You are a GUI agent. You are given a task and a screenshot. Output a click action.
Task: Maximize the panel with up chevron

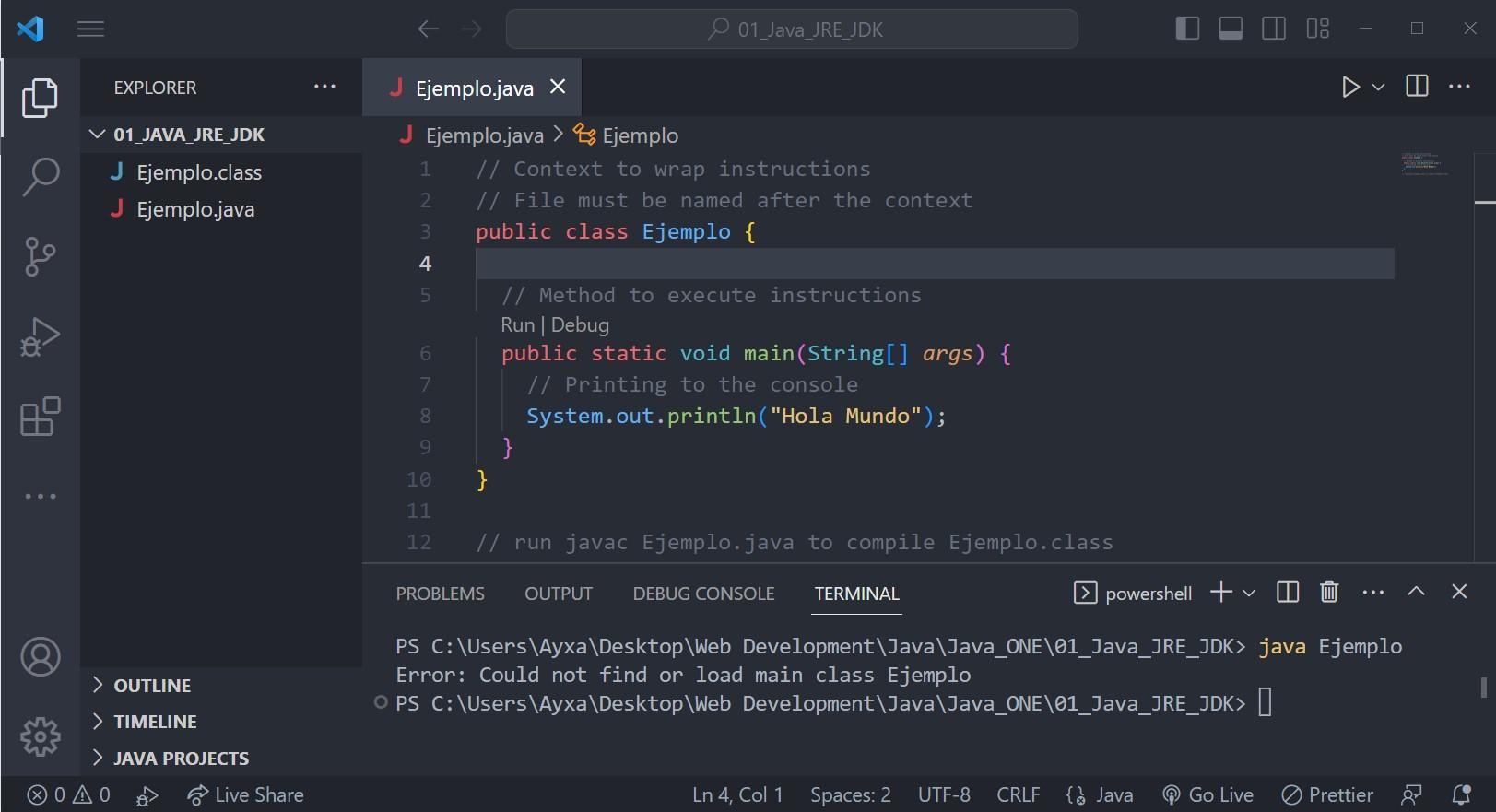(1417, 592)
